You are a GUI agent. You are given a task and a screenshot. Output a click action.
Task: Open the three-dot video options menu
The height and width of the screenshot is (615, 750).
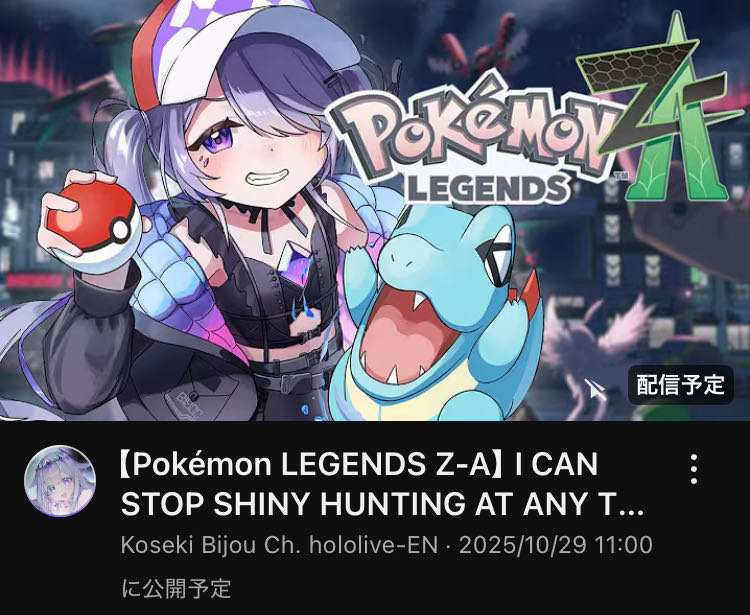pyautogui.click(x=694, y=469)
